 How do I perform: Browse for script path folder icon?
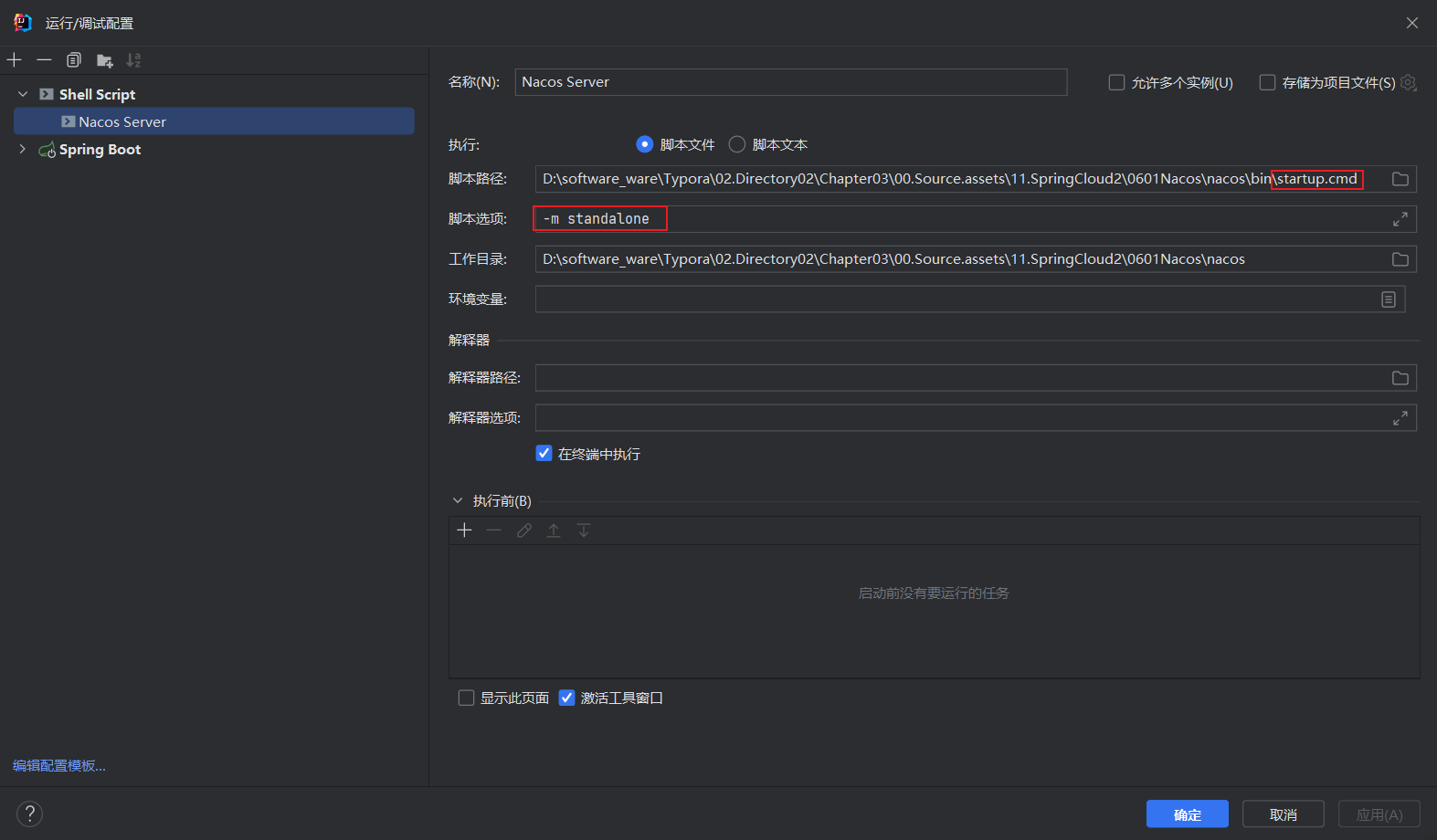(x=1400, y=179)
